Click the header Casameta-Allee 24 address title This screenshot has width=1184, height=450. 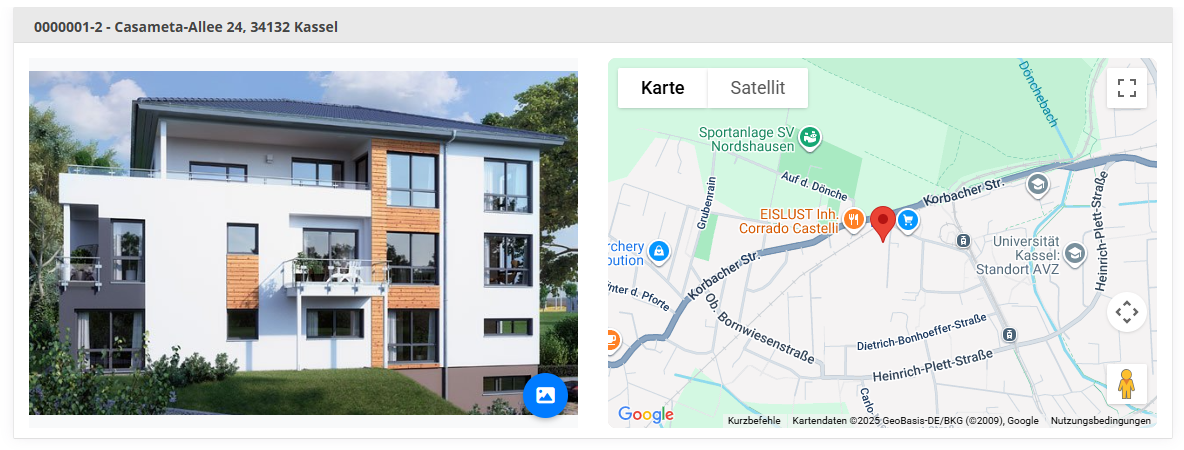186,27
